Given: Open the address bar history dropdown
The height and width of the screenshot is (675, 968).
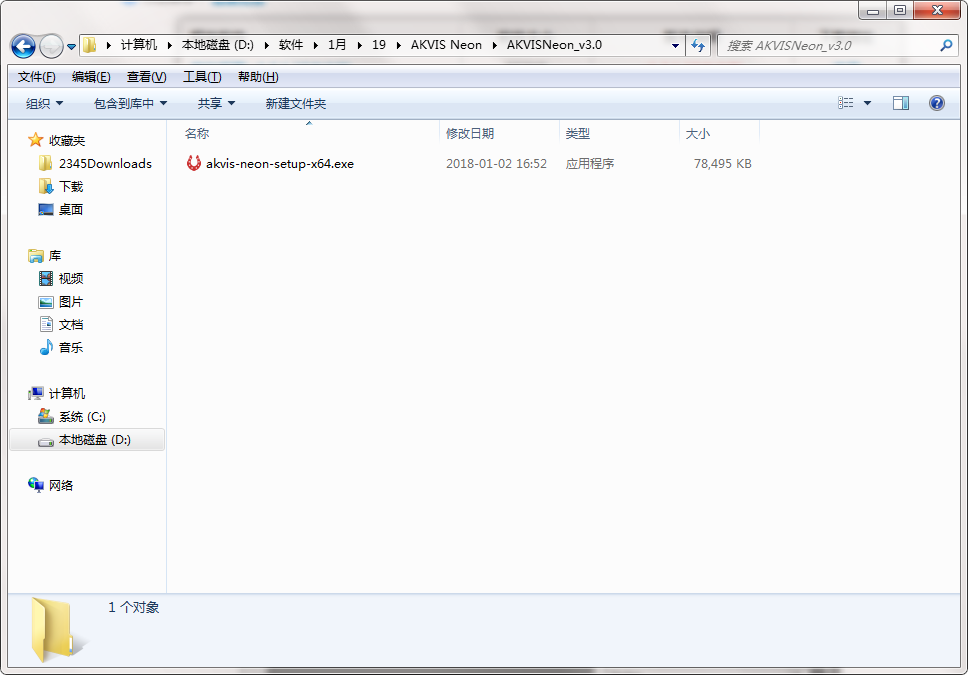Looking at the screenshot, I should [x=675, y=46].
